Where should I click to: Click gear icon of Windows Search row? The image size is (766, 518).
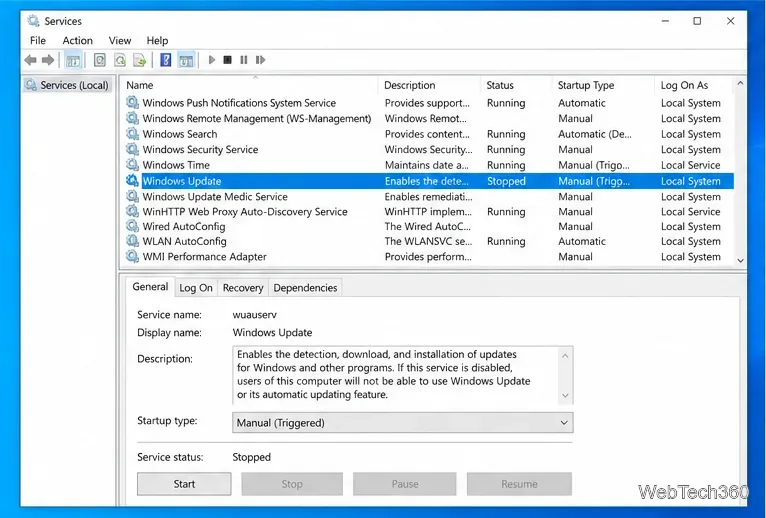pyautogui.click(x=132, y=133)
